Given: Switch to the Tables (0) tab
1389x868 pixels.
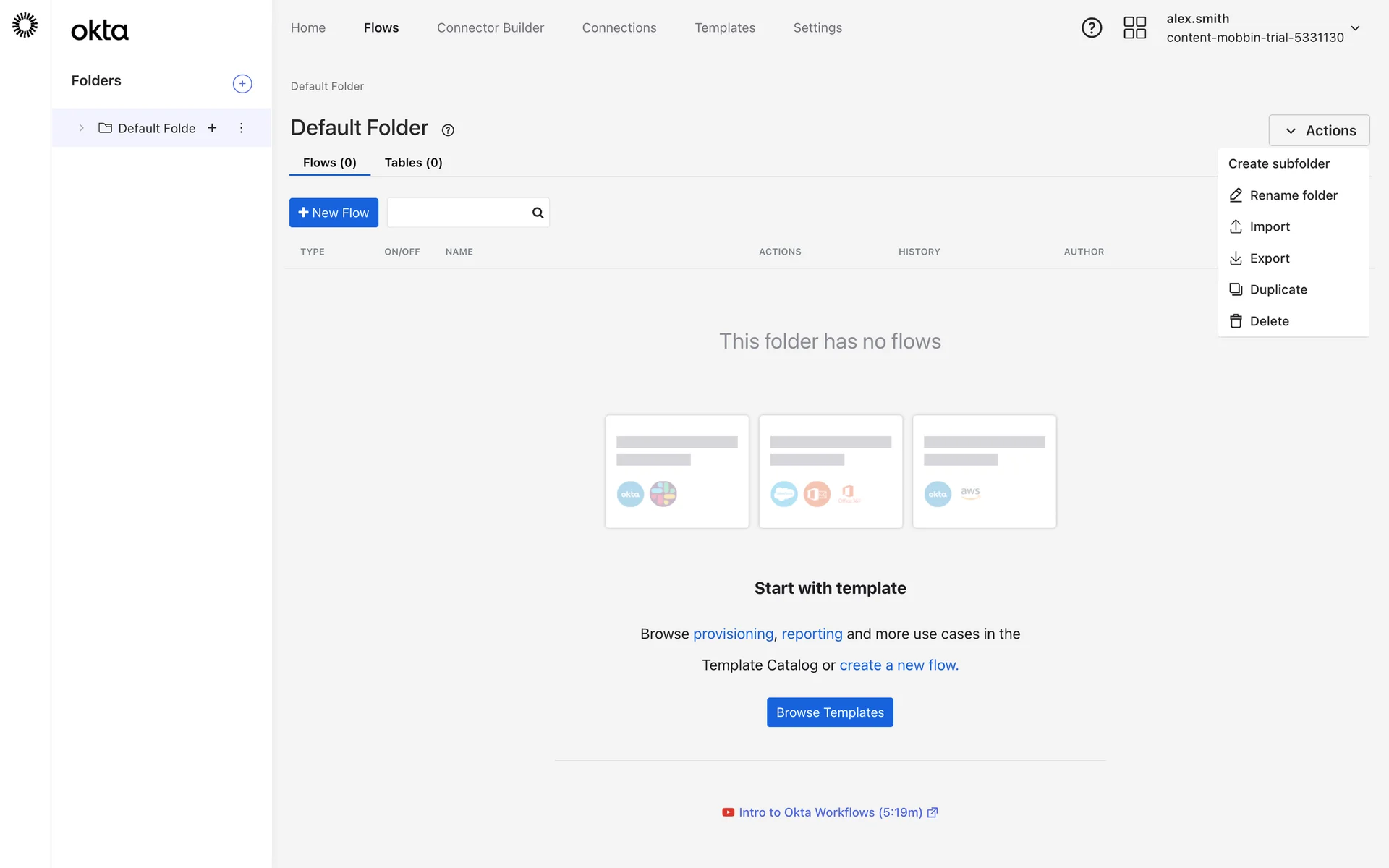Looking at the screenshot, I should [x=413, y=163].
